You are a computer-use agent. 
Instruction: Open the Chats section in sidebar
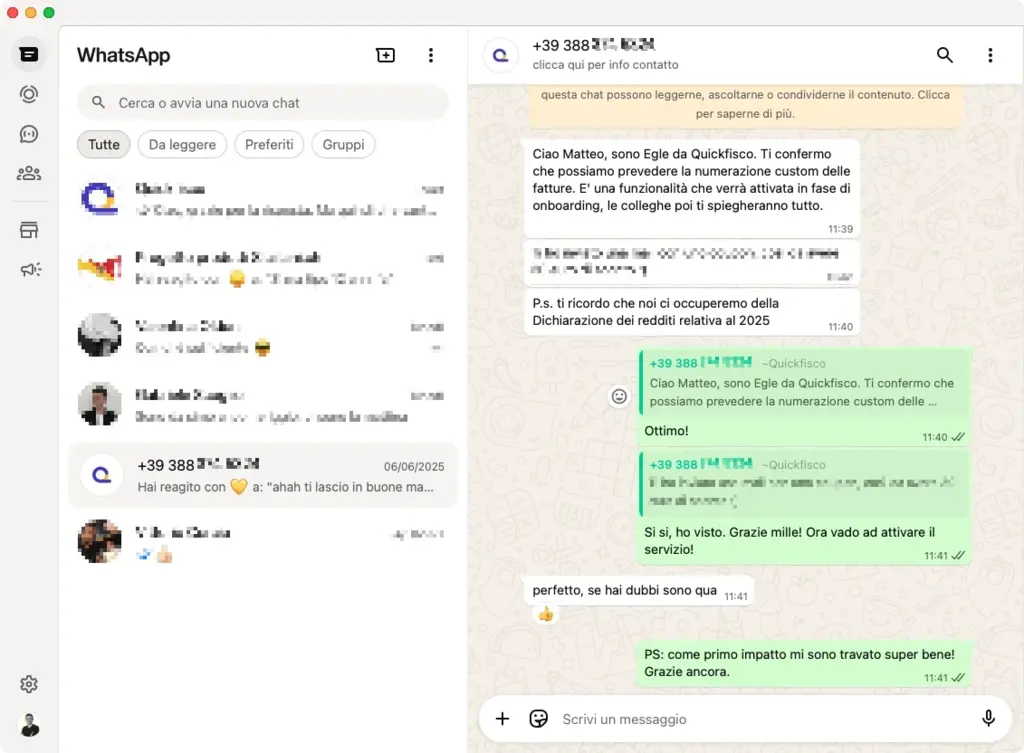pos(29,54)
